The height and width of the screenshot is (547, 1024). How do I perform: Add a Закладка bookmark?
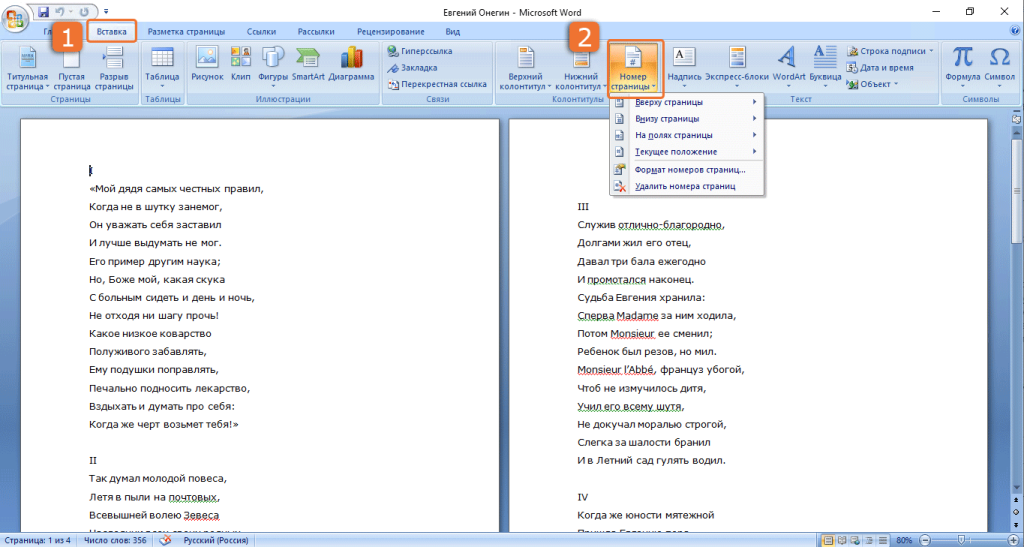[x=412, y=68]
